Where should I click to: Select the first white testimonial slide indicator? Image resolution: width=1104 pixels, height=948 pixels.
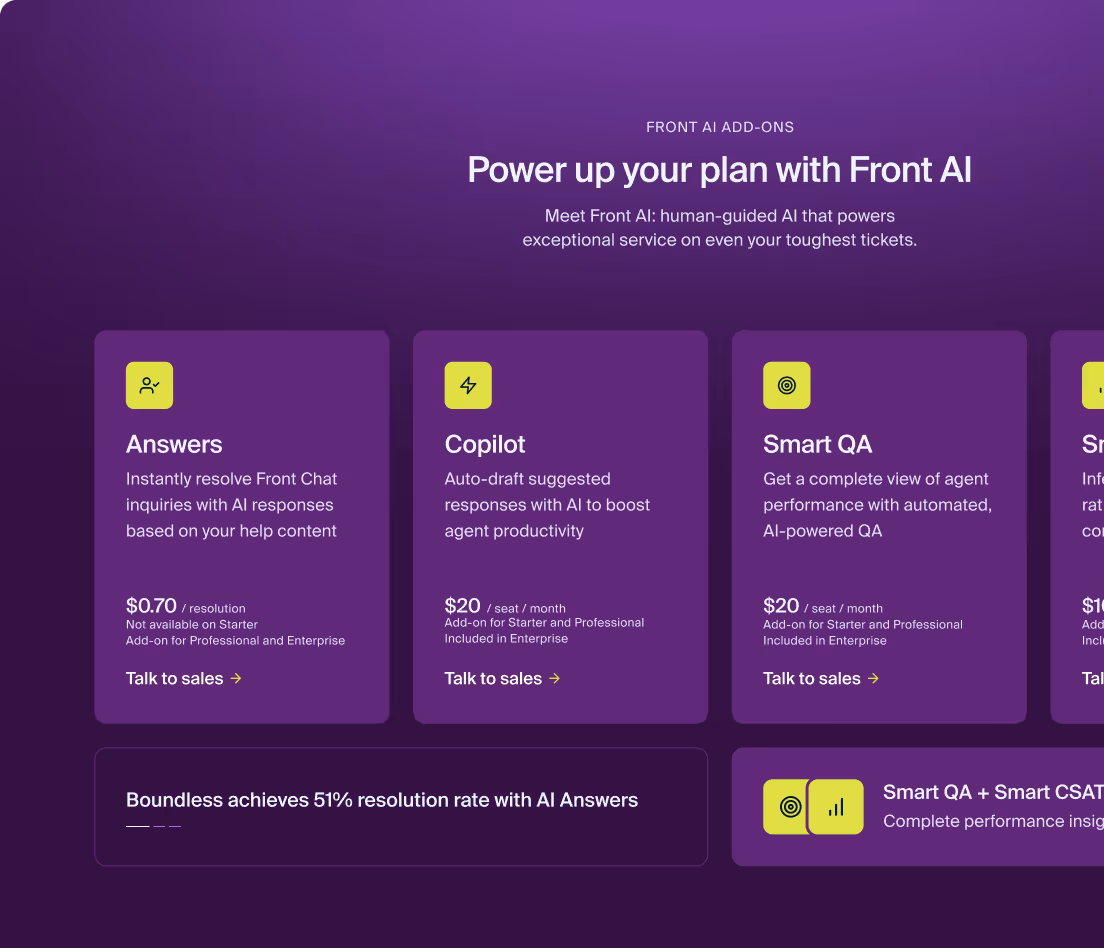137,826
